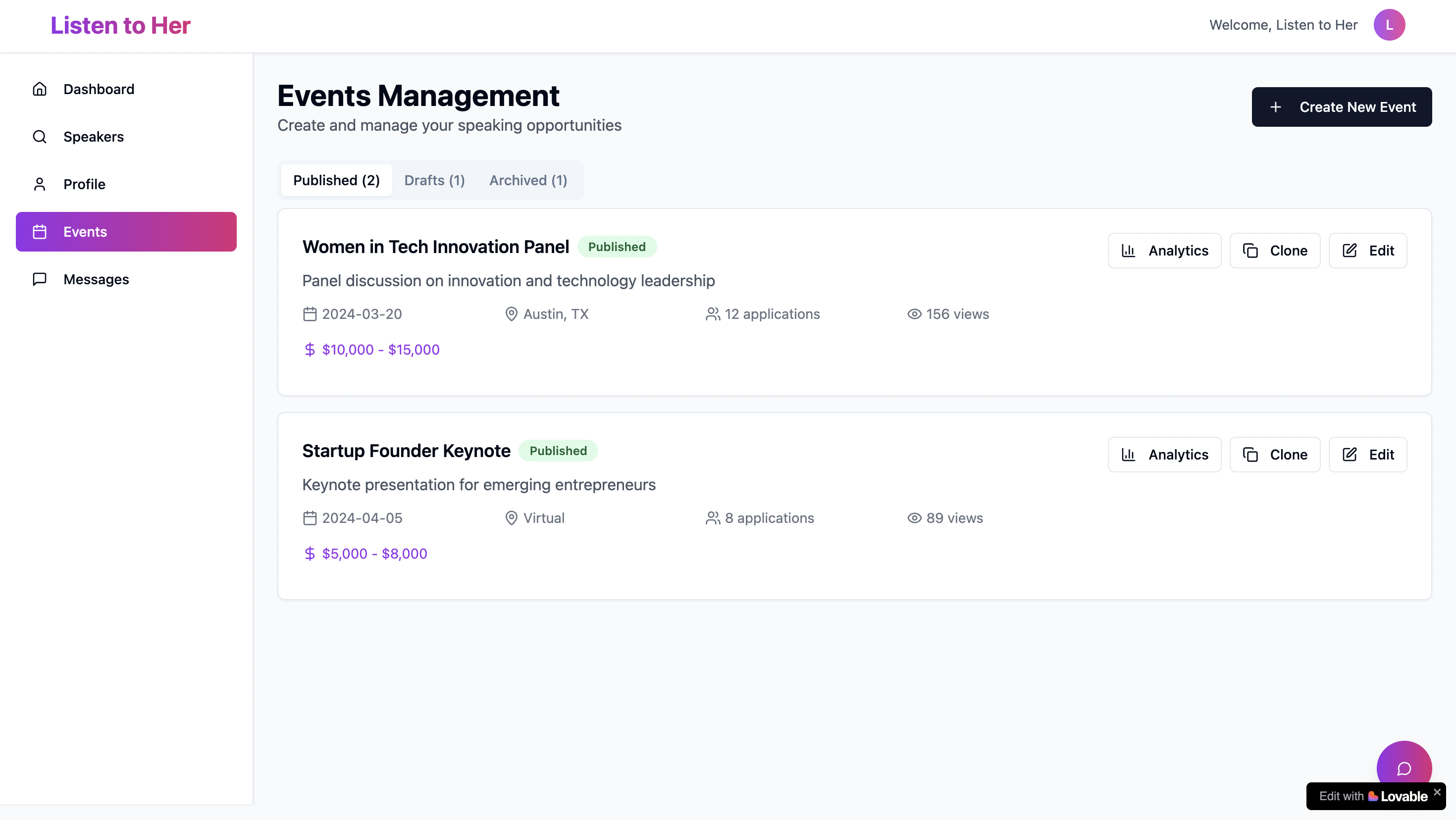Screen dimensions: 1456x820
Task: Click the Startup Founder Keynote title
Action: click(406, 451)
